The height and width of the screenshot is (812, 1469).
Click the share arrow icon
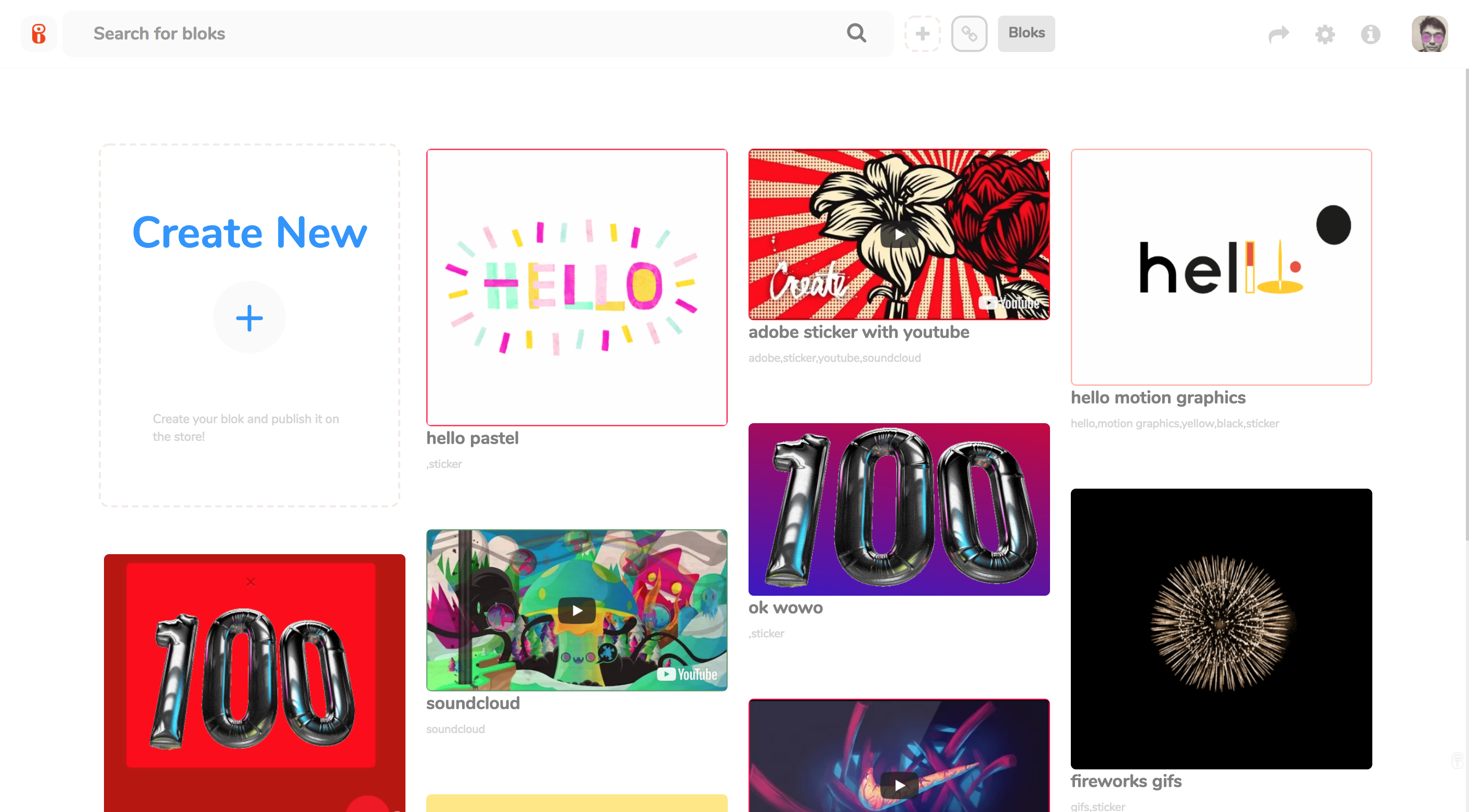[1279, 34]
